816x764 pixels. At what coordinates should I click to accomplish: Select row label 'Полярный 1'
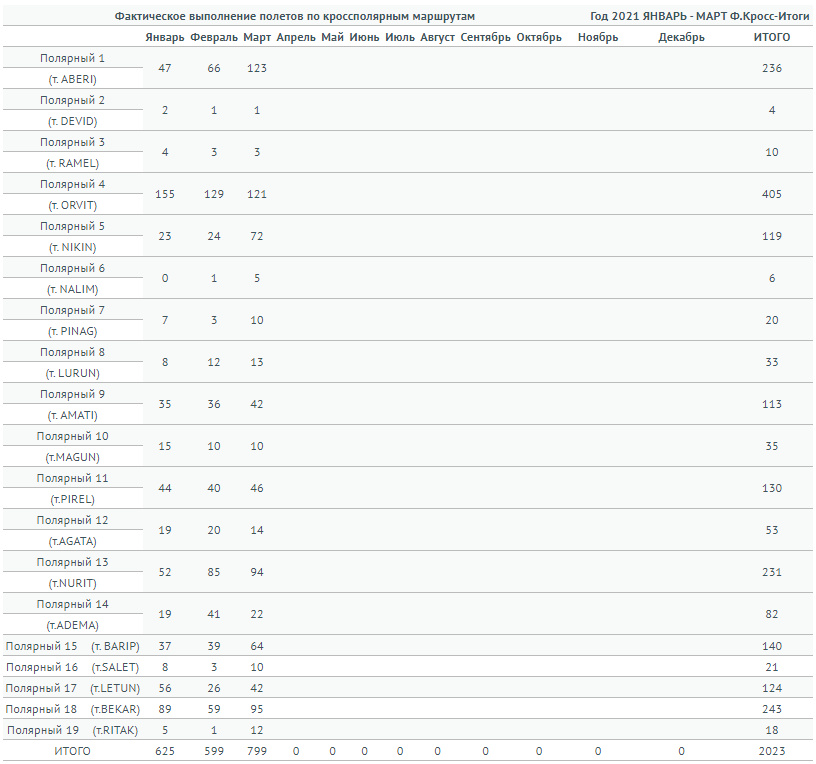click(x=72, y=58)
